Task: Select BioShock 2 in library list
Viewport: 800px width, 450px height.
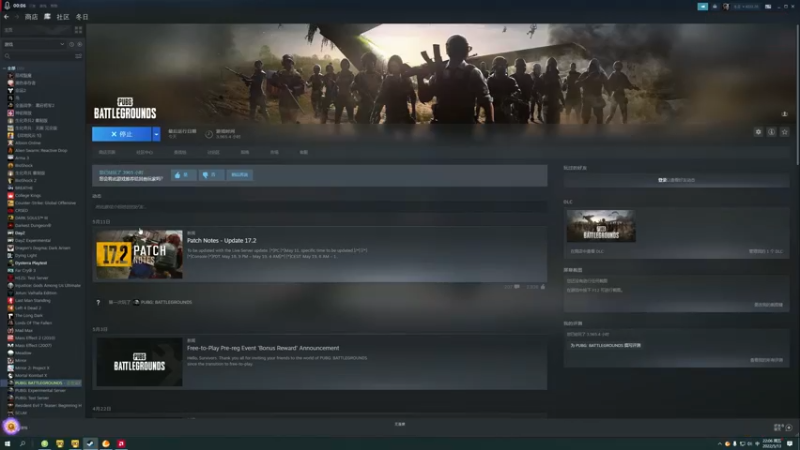Action: [26, 181]
